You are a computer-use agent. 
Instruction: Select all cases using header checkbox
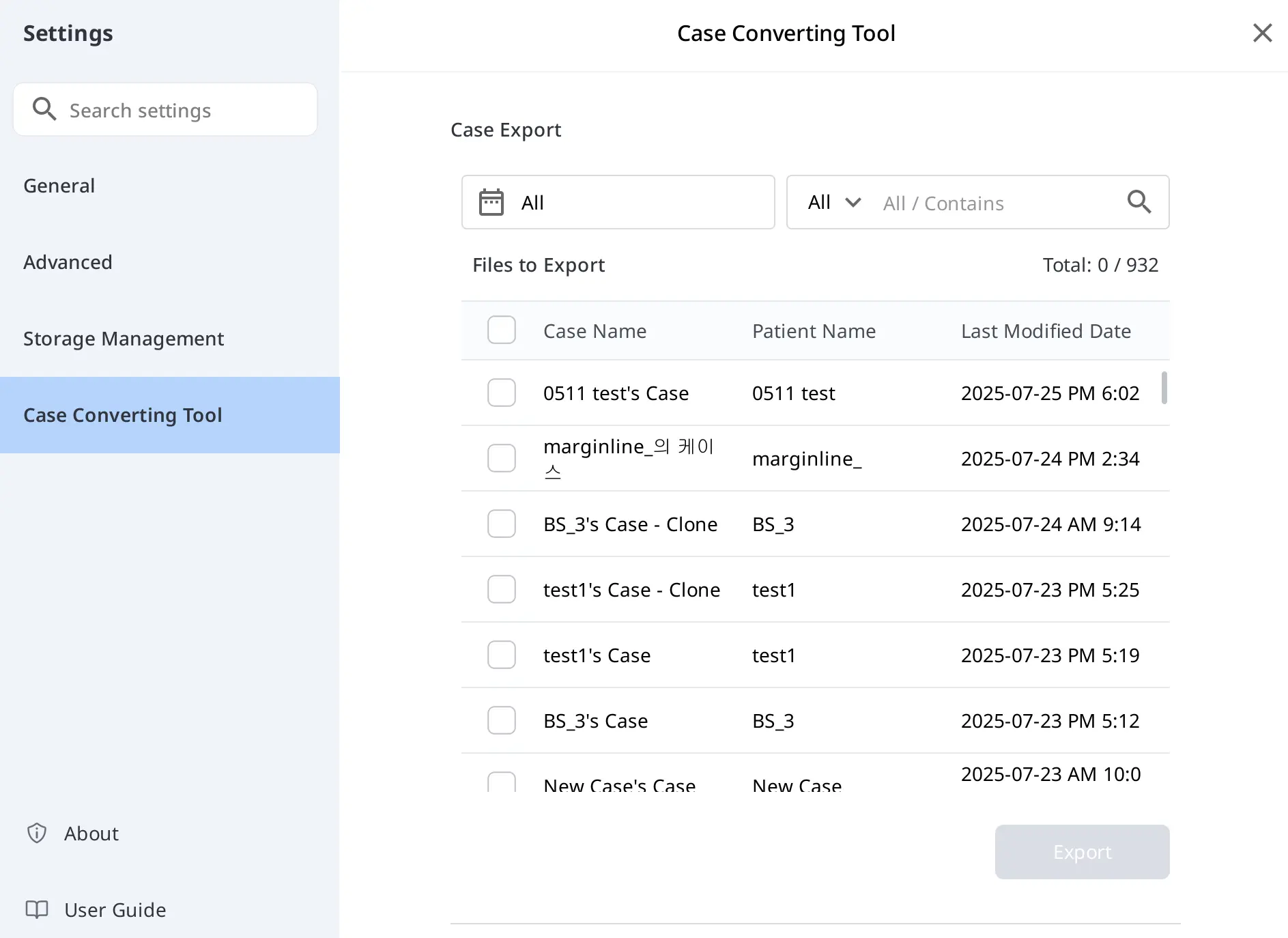coord(502,330)
